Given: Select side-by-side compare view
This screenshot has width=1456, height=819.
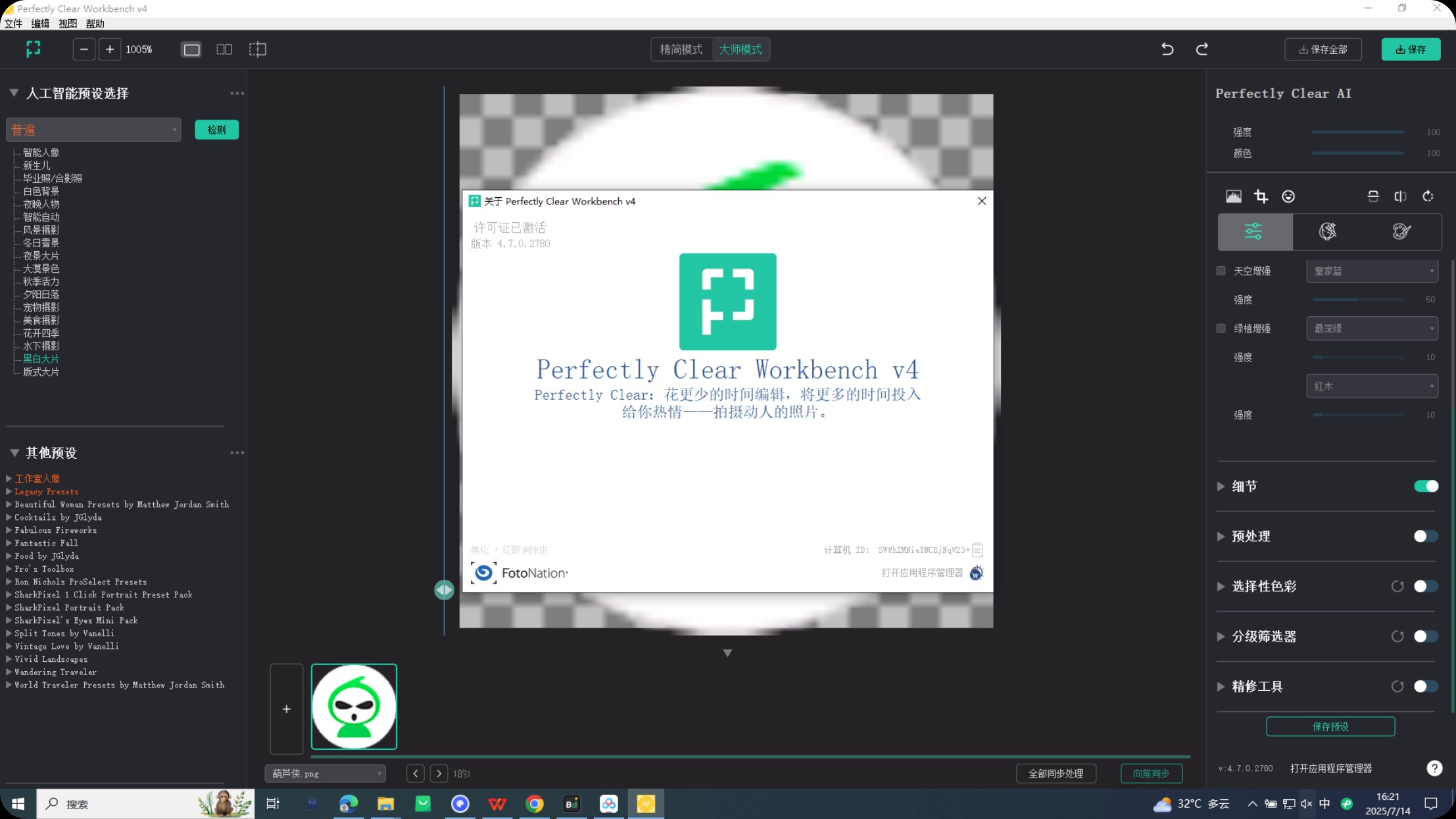Looking at the screenshot, I should (224, 49).
